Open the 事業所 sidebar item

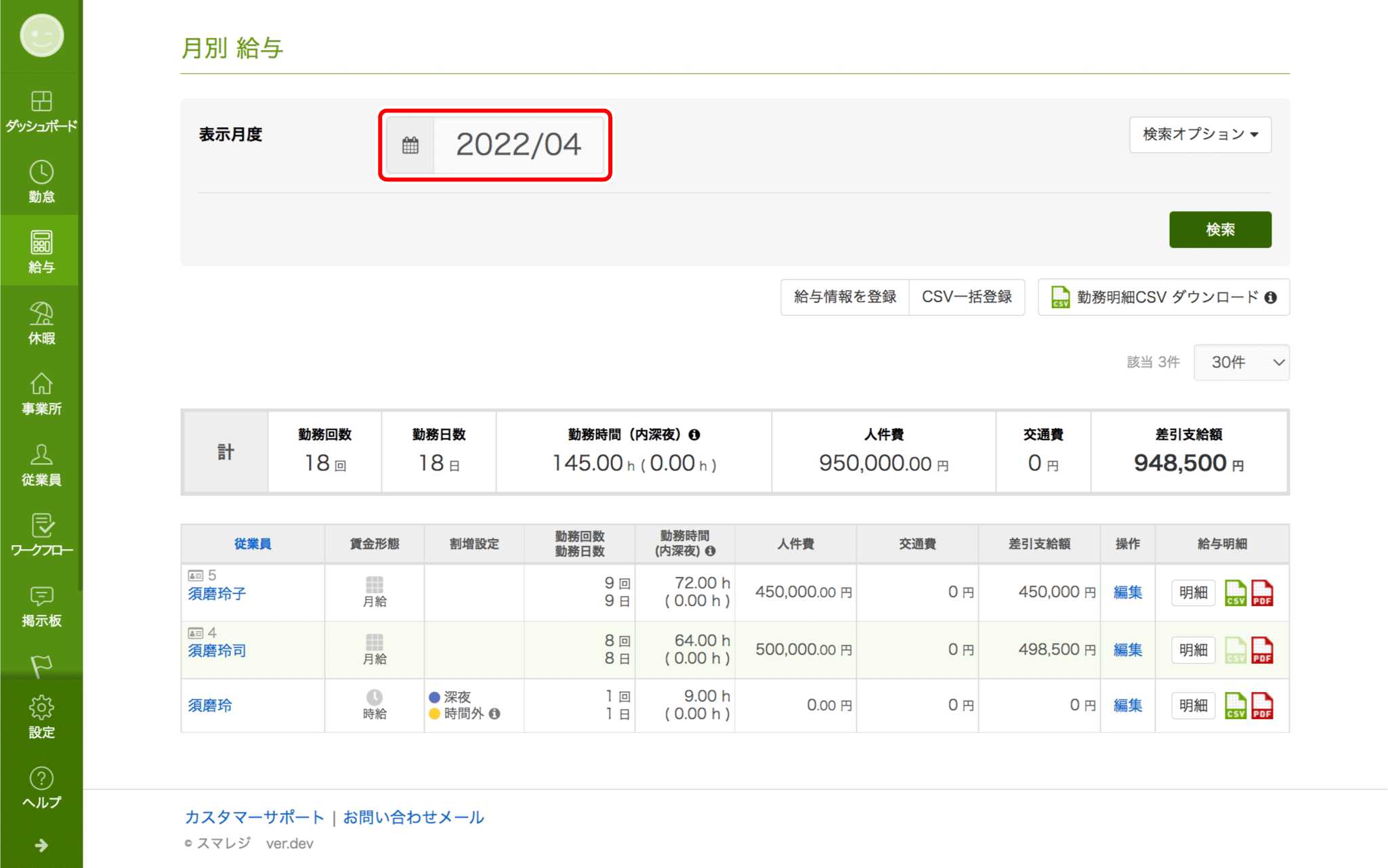[41, 393]
